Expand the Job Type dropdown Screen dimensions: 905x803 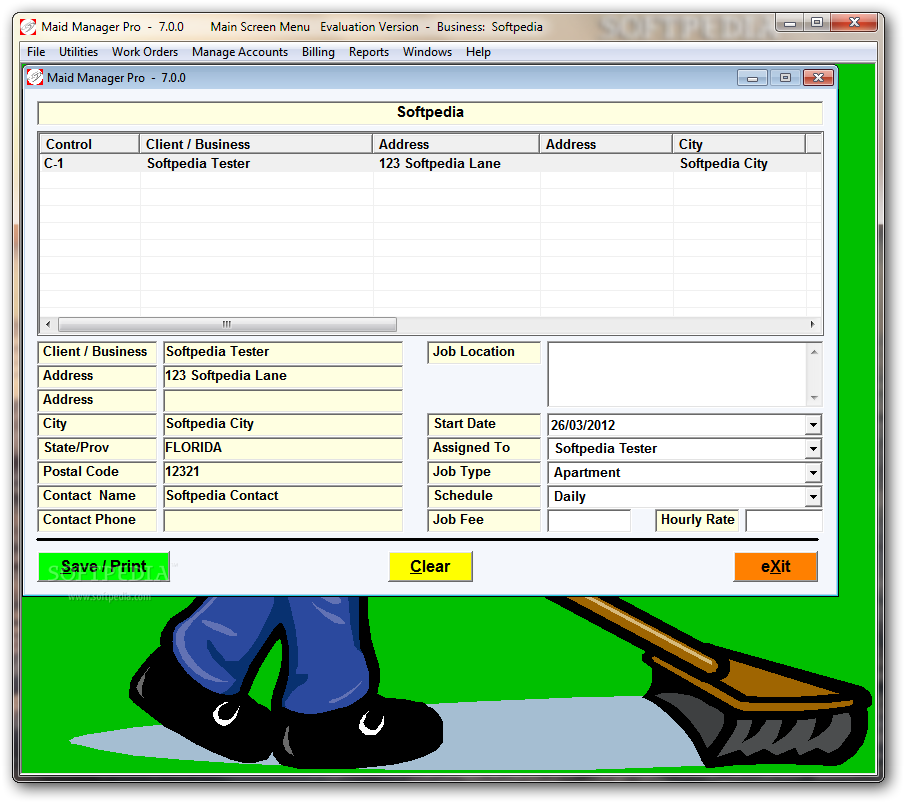tap(813, 473)
